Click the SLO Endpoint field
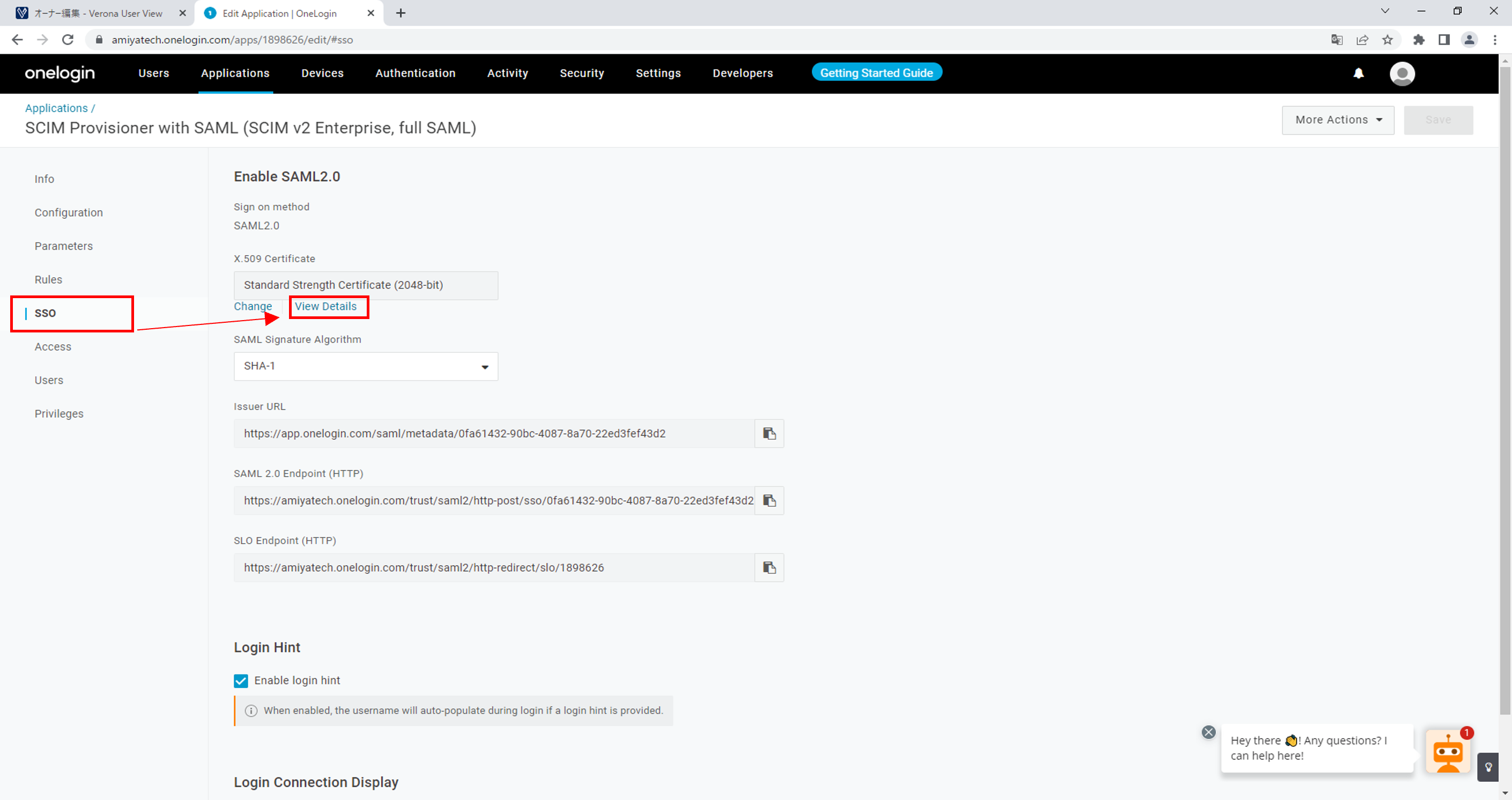The height and width of the screenshot is (800, 1512). (x=494, y=568)
